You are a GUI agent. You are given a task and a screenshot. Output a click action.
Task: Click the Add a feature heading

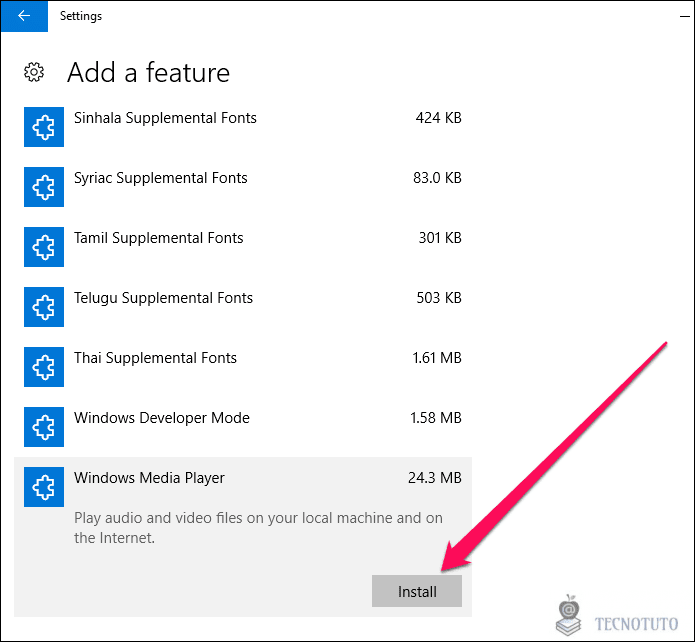(x=148, y=73)
